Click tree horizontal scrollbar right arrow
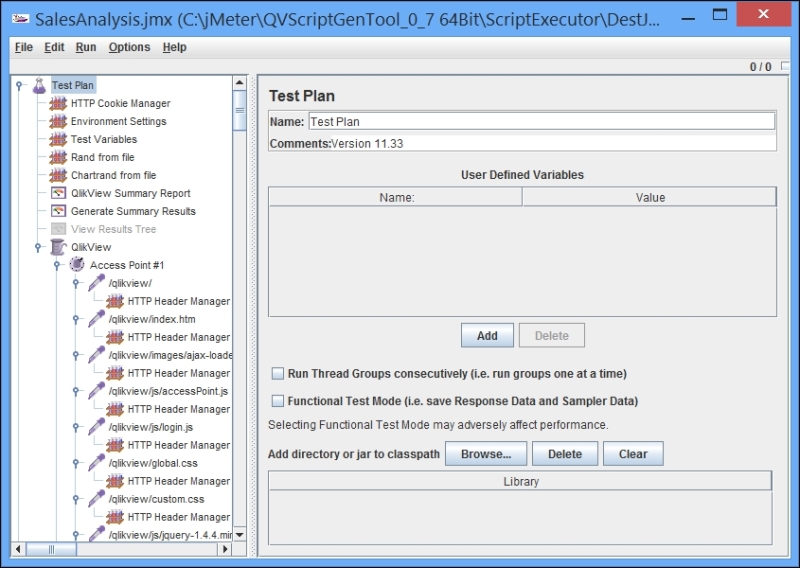Viewport: 800px width, 568px height. pyautogui.click(x=225, y=549)
